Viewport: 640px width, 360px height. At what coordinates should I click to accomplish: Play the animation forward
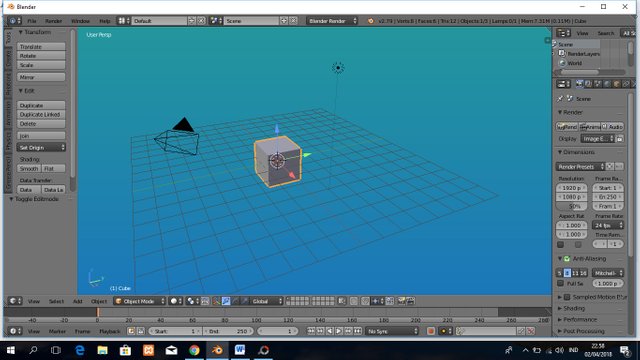coord(339,331)
